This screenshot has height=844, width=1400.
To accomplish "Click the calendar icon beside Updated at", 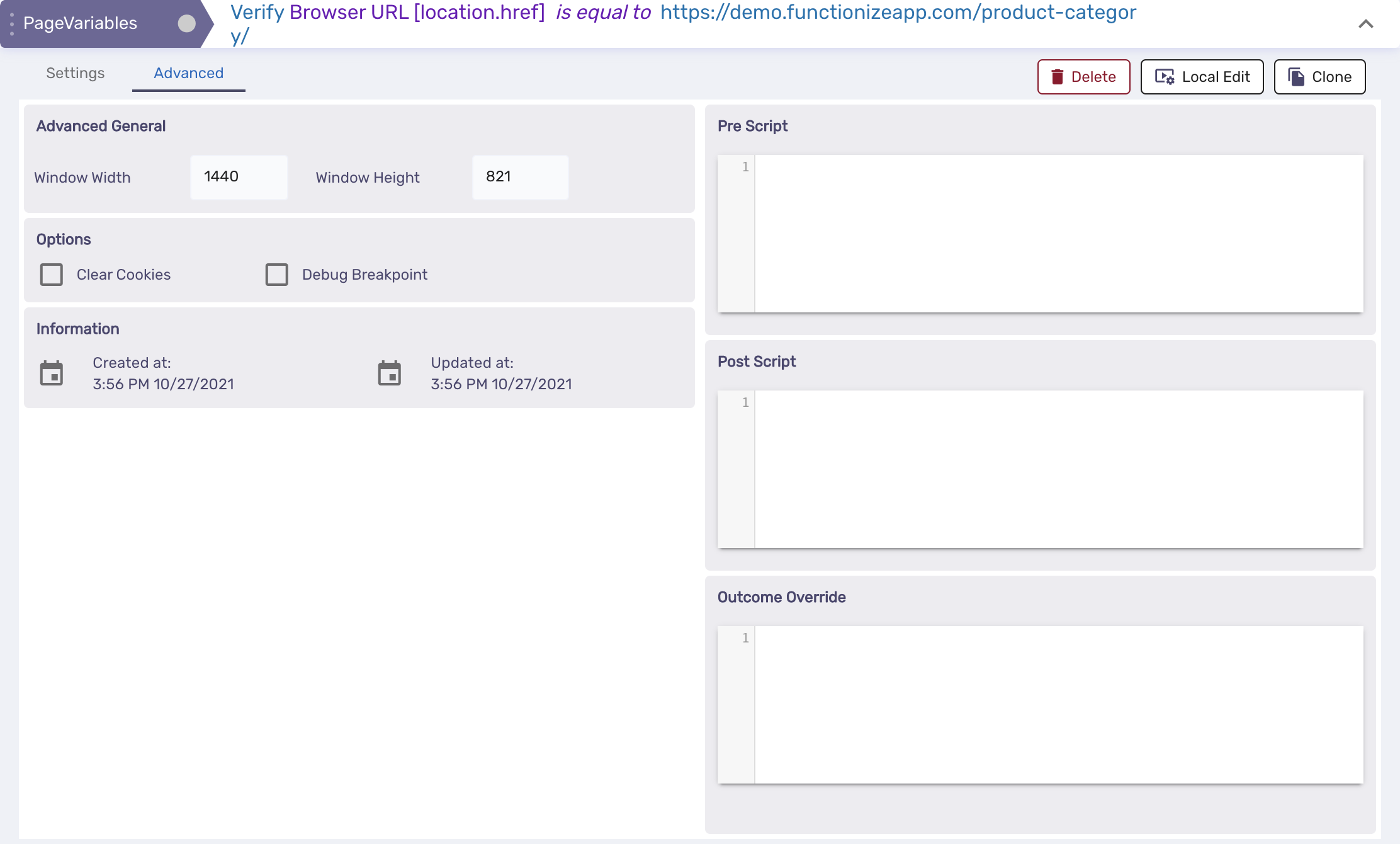I will click(x=390, y=374).
